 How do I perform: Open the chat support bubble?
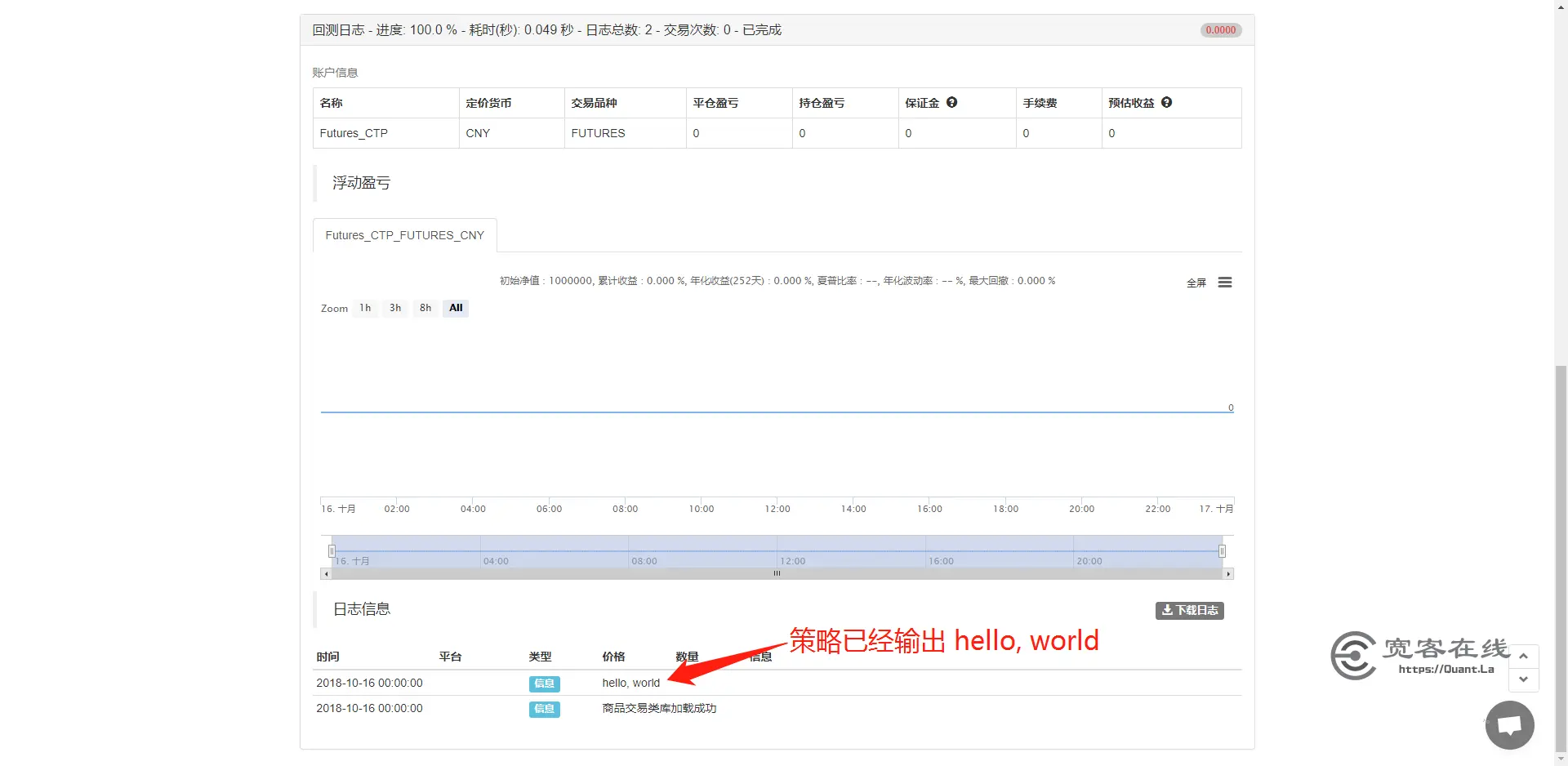tap(1509, 725)
